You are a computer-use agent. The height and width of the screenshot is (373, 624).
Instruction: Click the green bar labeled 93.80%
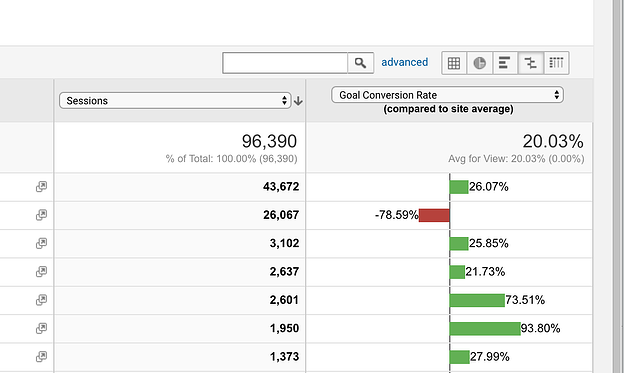pos(485,328)
